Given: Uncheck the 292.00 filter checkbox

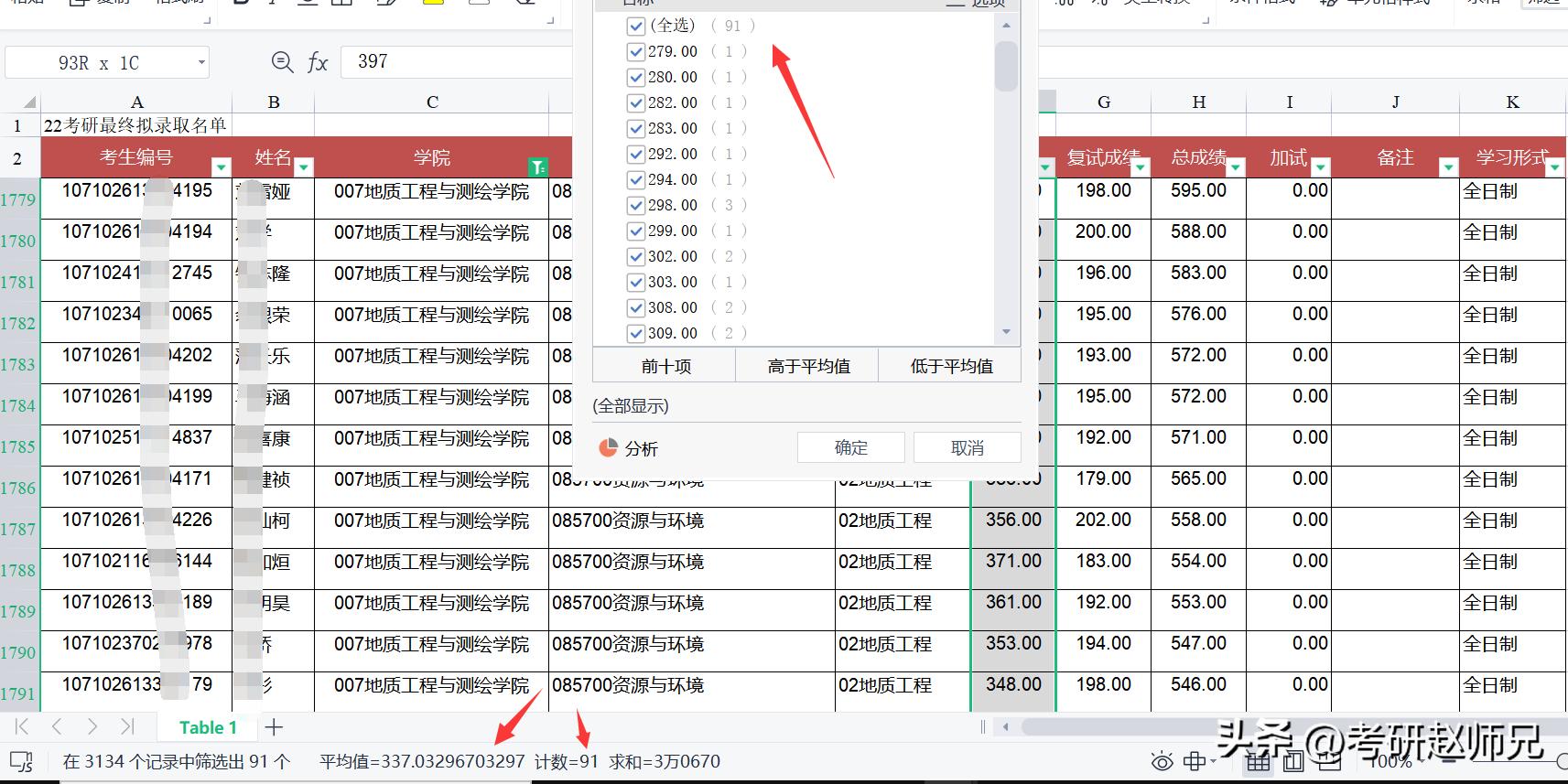Looking at the screenshot, I should coord(636,154).
